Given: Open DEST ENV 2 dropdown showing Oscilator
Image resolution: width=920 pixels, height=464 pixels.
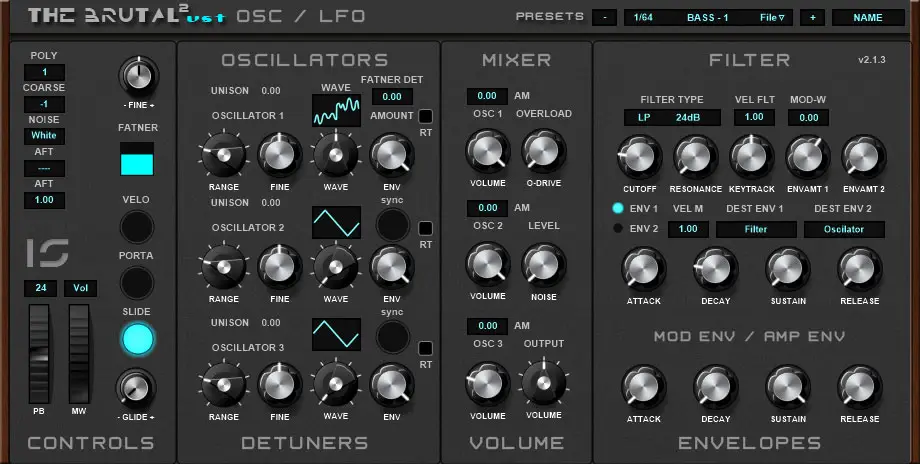Looking at the screenshot, I should 844,229.
